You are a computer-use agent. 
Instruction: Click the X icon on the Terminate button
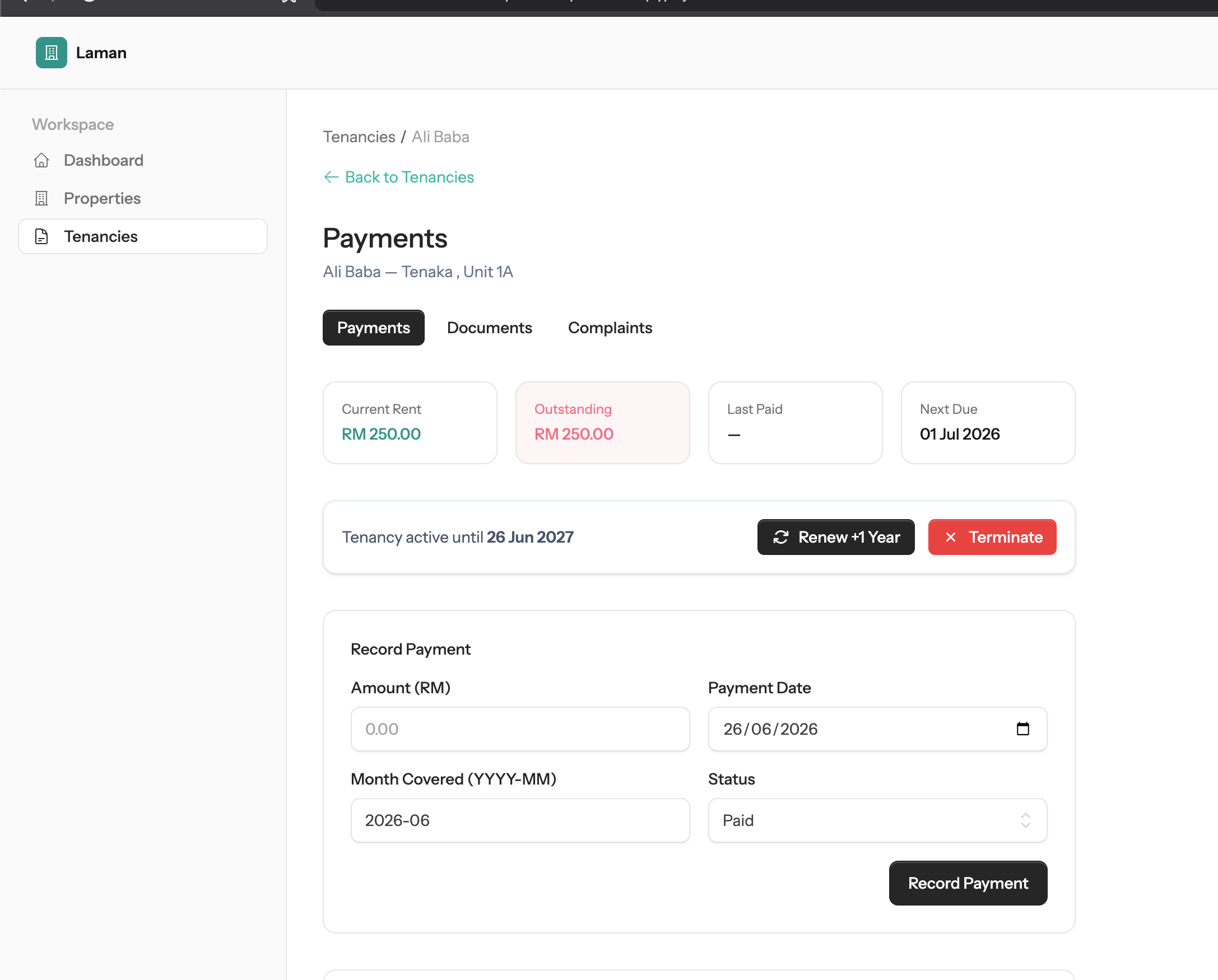951,537
